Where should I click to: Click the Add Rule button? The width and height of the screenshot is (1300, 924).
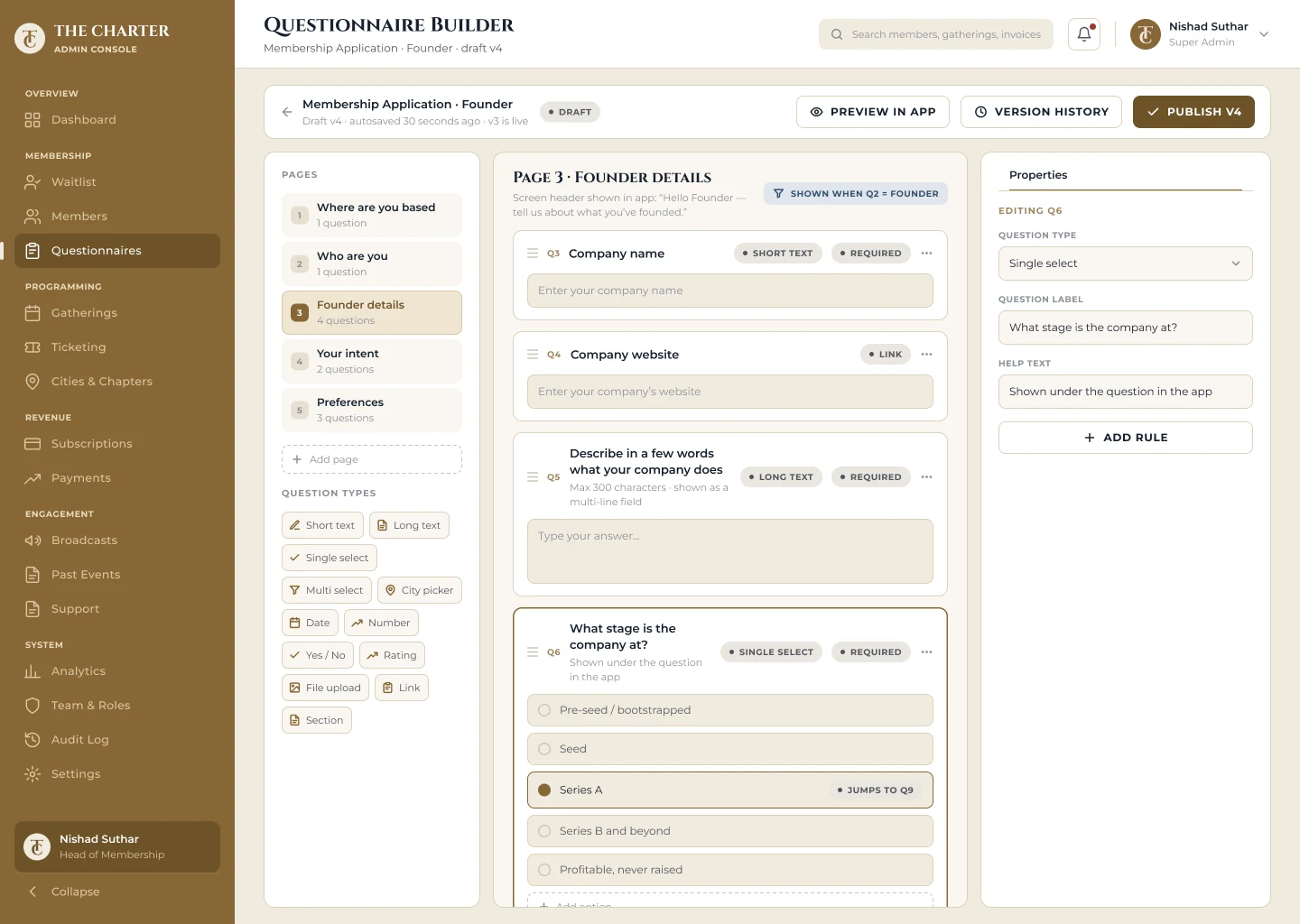coord(1125,438)
